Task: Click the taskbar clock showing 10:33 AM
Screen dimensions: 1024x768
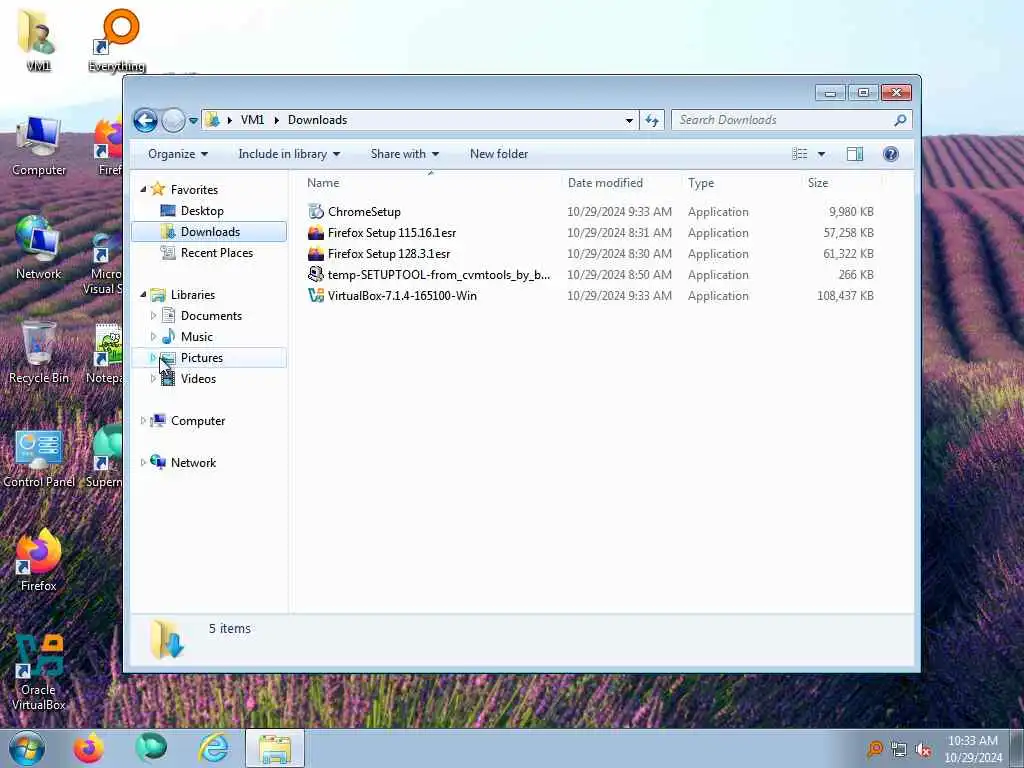Action: pos(973,749)
